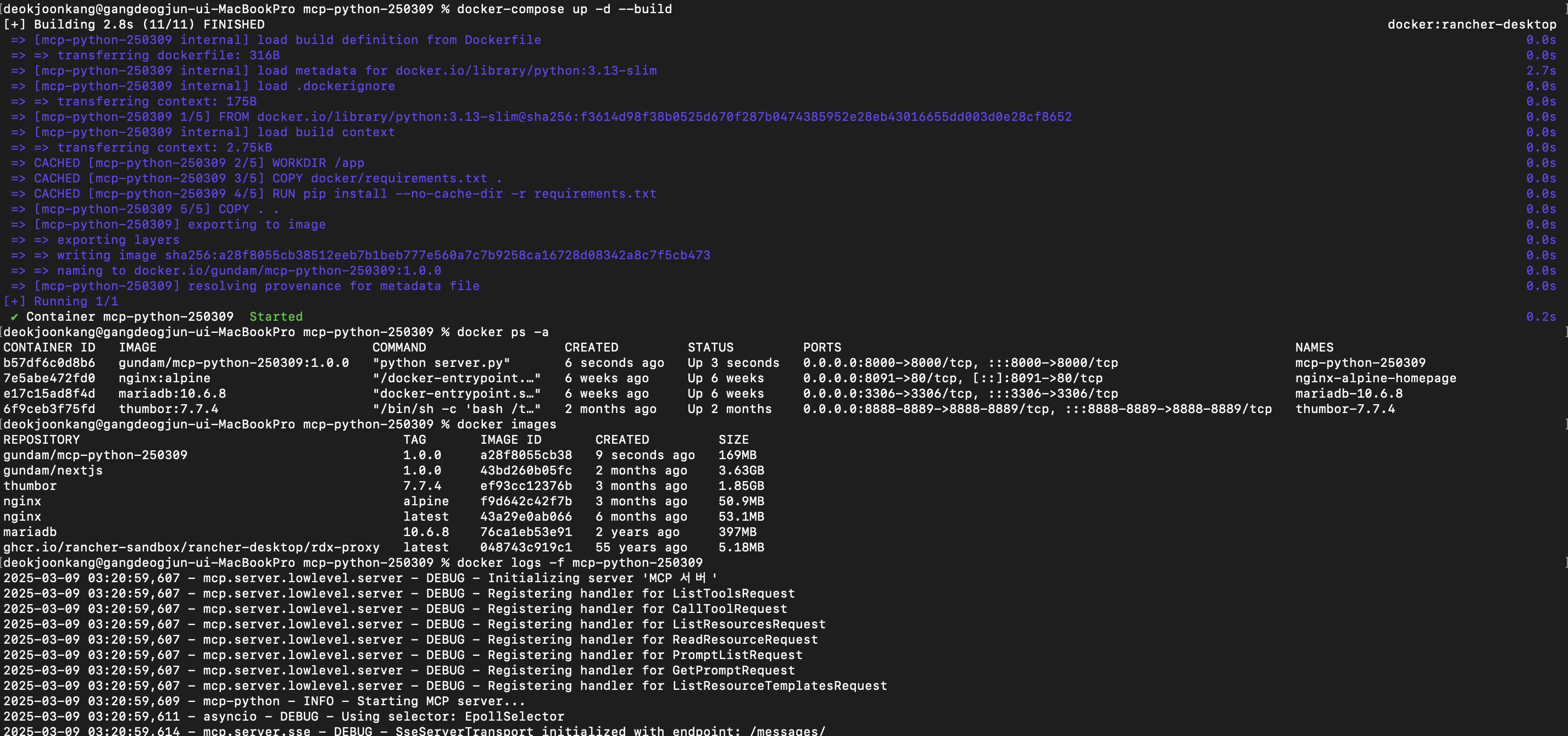The height and width of the screenshot is (736, 1568).
Task: Click the "docker-compose up -d --build" command
Action: point(564,9)
